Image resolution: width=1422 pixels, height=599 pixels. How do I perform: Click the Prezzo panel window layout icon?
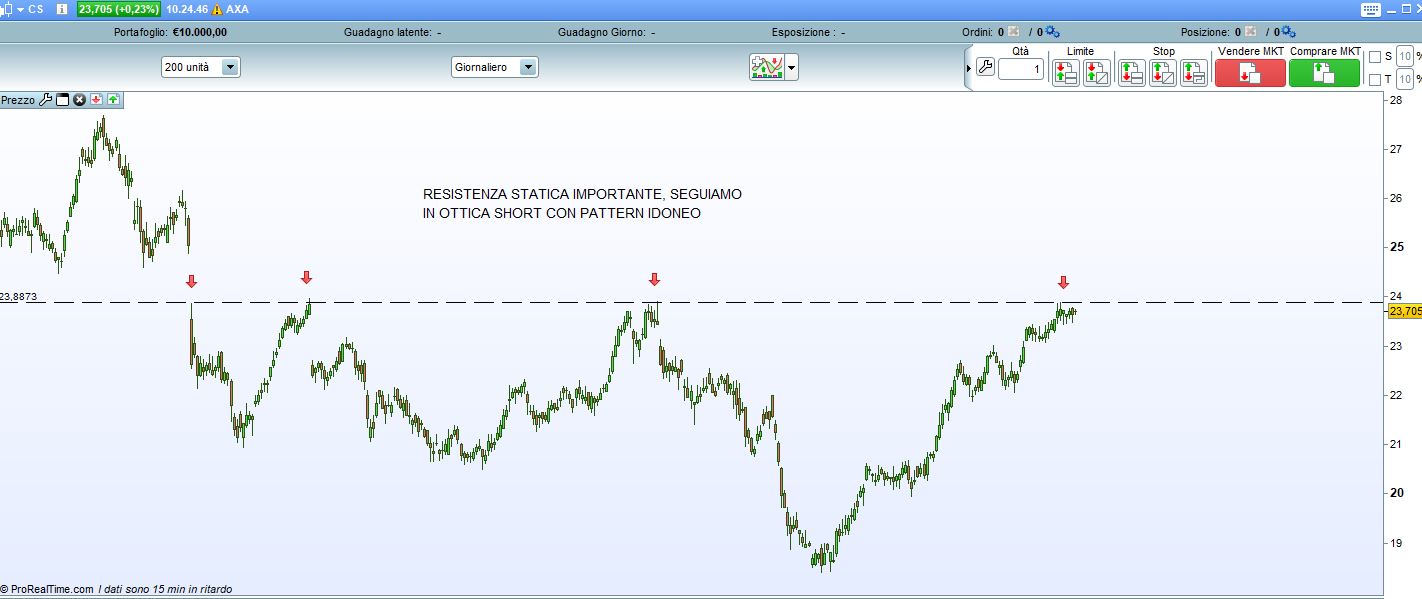(62, 100)
